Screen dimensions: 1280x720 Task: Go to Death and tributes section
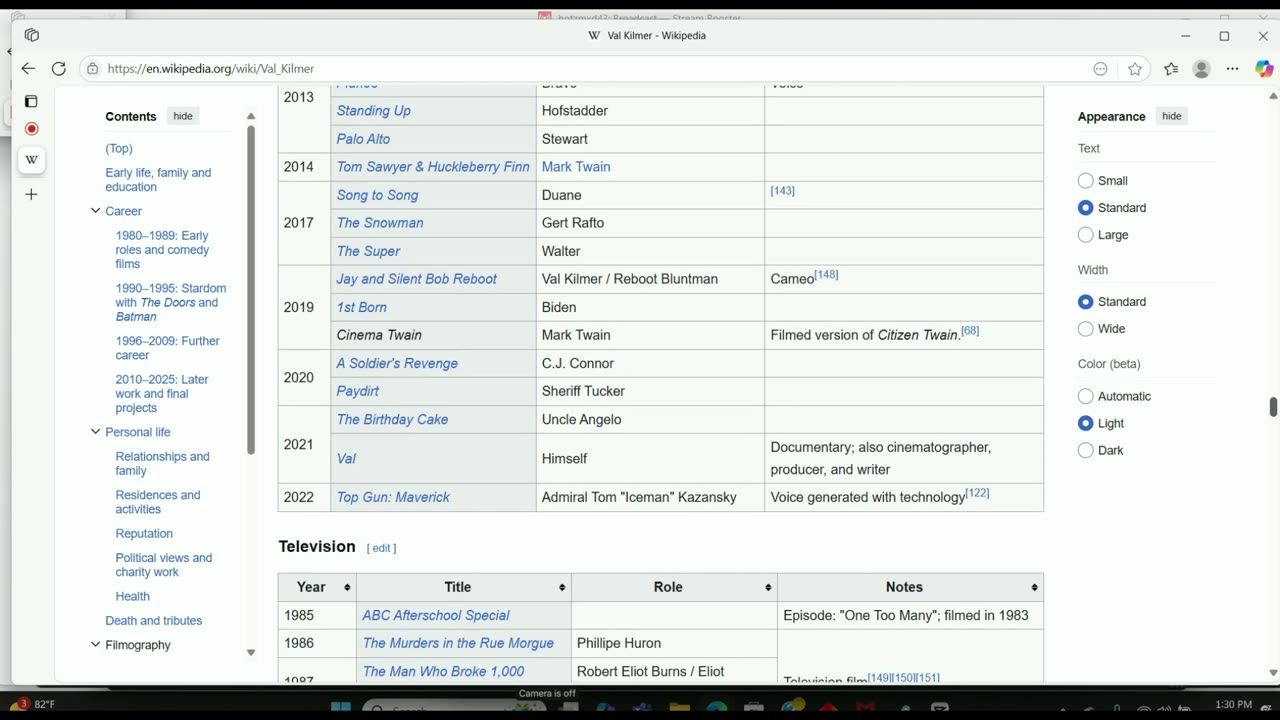point(153,621)
